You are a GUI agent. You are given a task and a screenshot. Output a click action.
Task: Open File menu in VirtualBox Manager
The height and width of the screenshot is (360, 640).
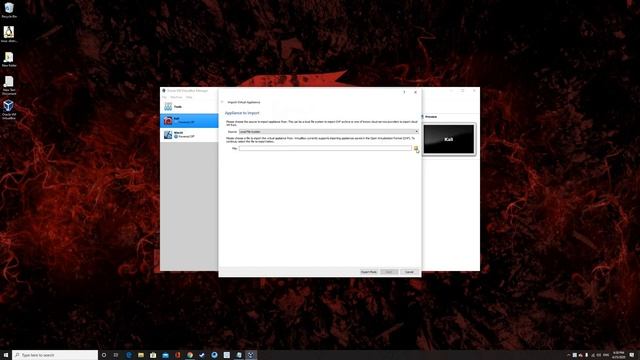[x=164, y=97]
